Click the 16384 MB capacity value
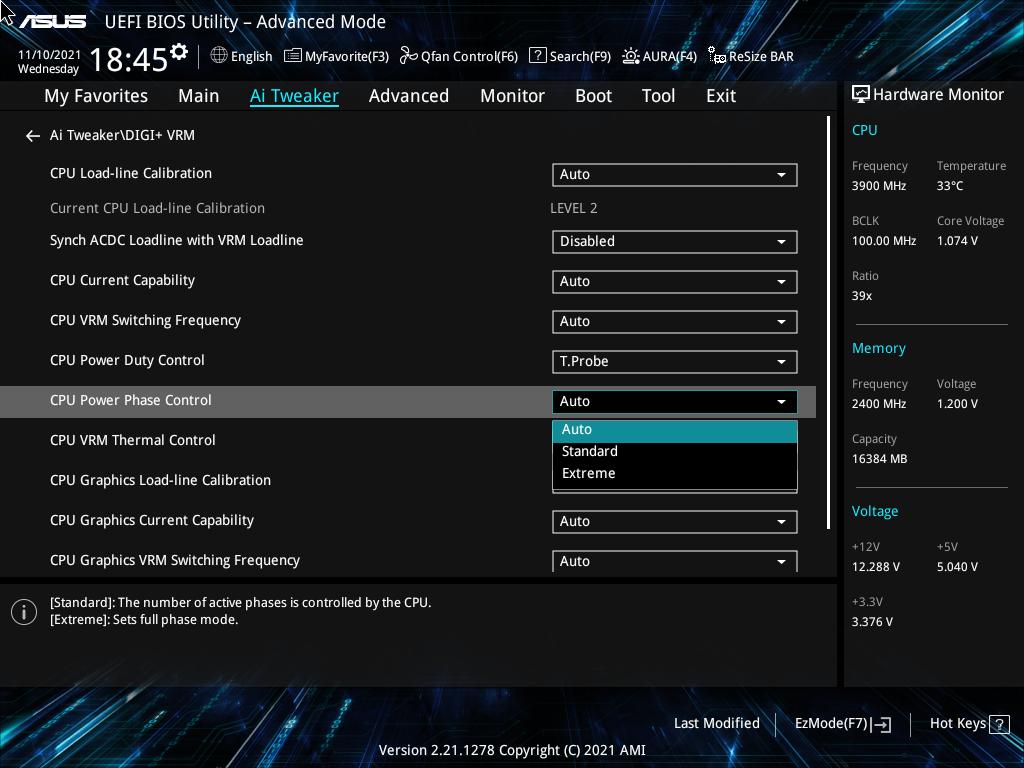 (879, 459)
